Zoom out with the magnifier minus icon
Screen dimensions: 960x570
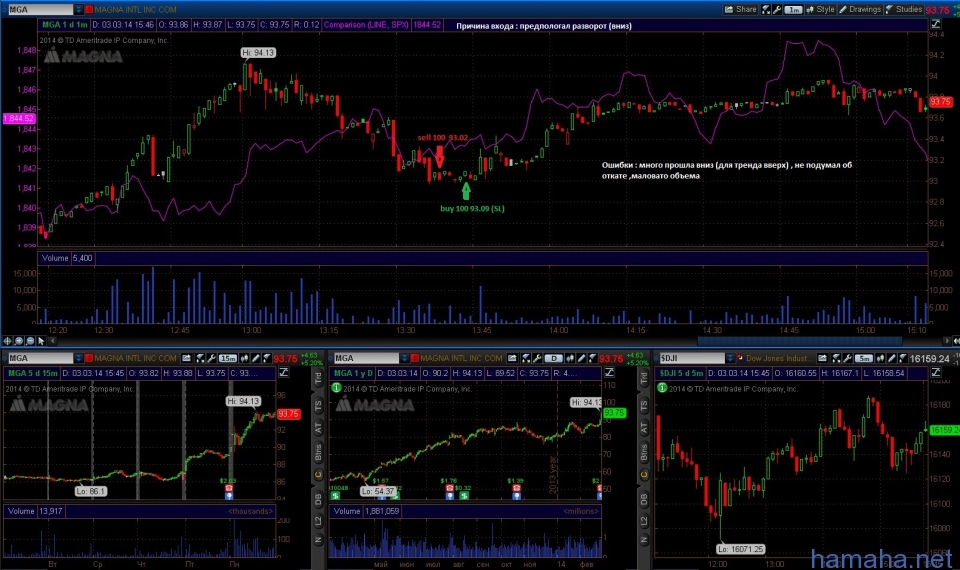[30, 340]
